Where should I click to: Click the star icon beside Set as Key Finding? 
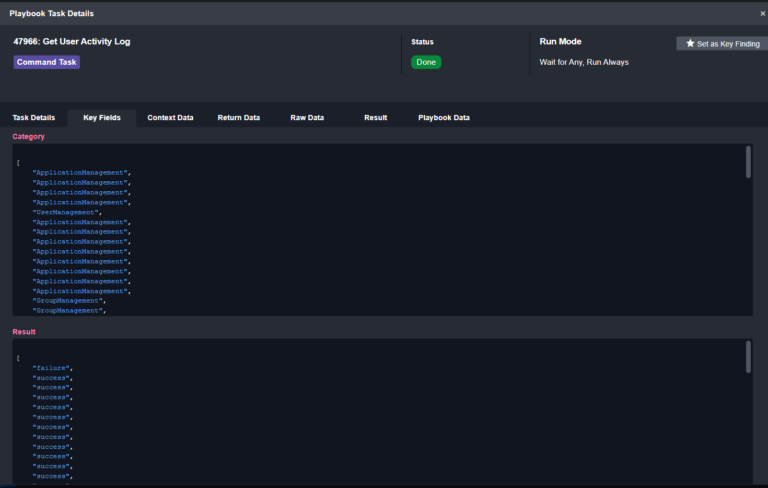(690, 43)
